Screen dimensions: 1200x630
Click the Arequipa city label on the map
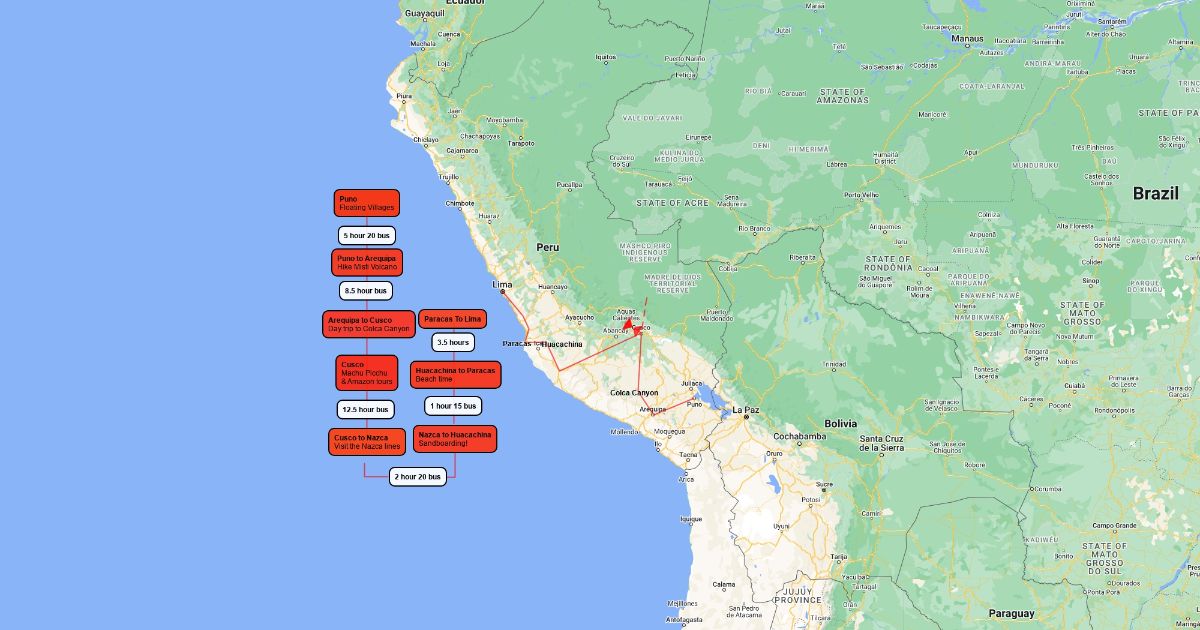652,409
